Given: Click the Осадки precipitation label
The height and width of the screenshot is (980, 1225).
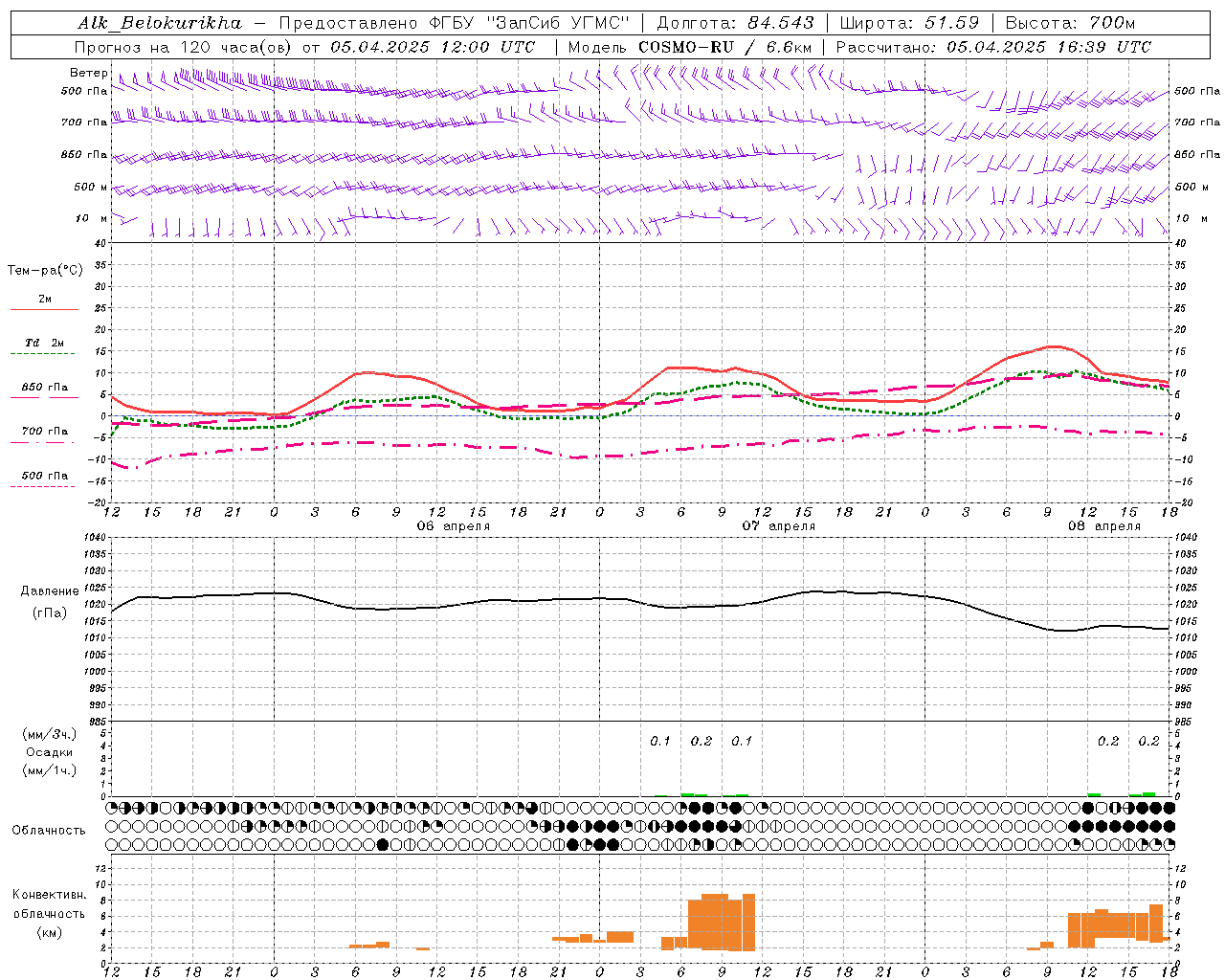Looking at the screenshot, I should point(50,752).
